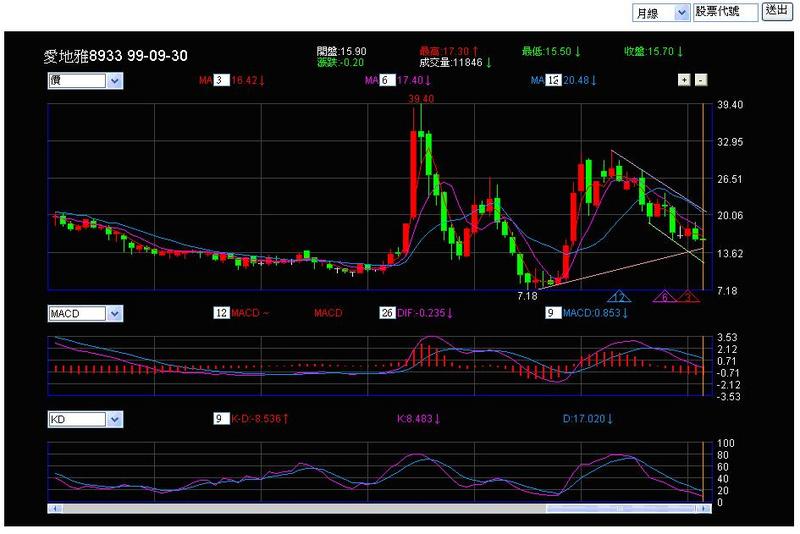
Task: Click the red 3 triangle marker
Action: pos(688,297)
